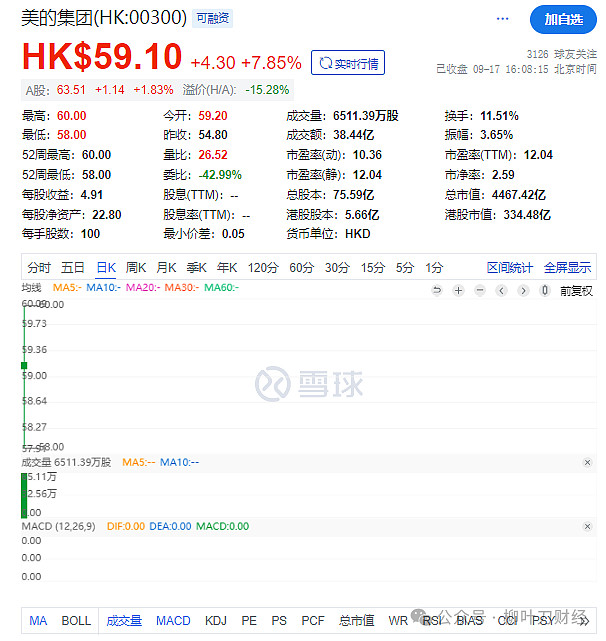Switch to the 分时 chart tab
This screenshot has height=641, width=606.
39,268
